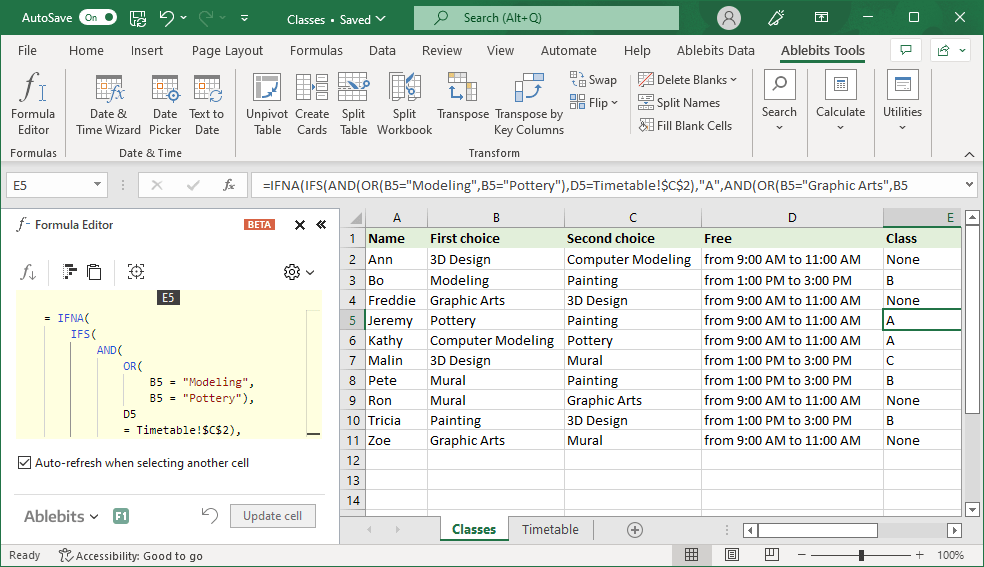Click the Update cell button
The image size is (984, 567).
pos(272,516)
